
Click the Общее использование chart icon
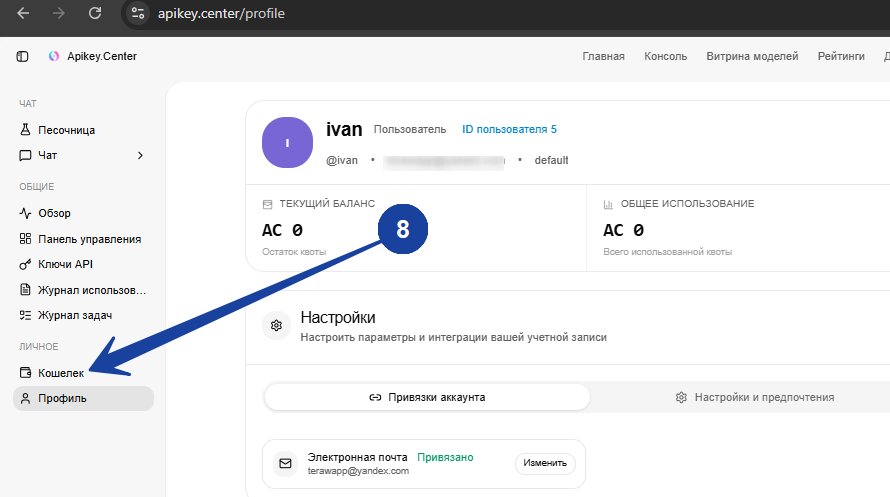click(x=608, y=204)
